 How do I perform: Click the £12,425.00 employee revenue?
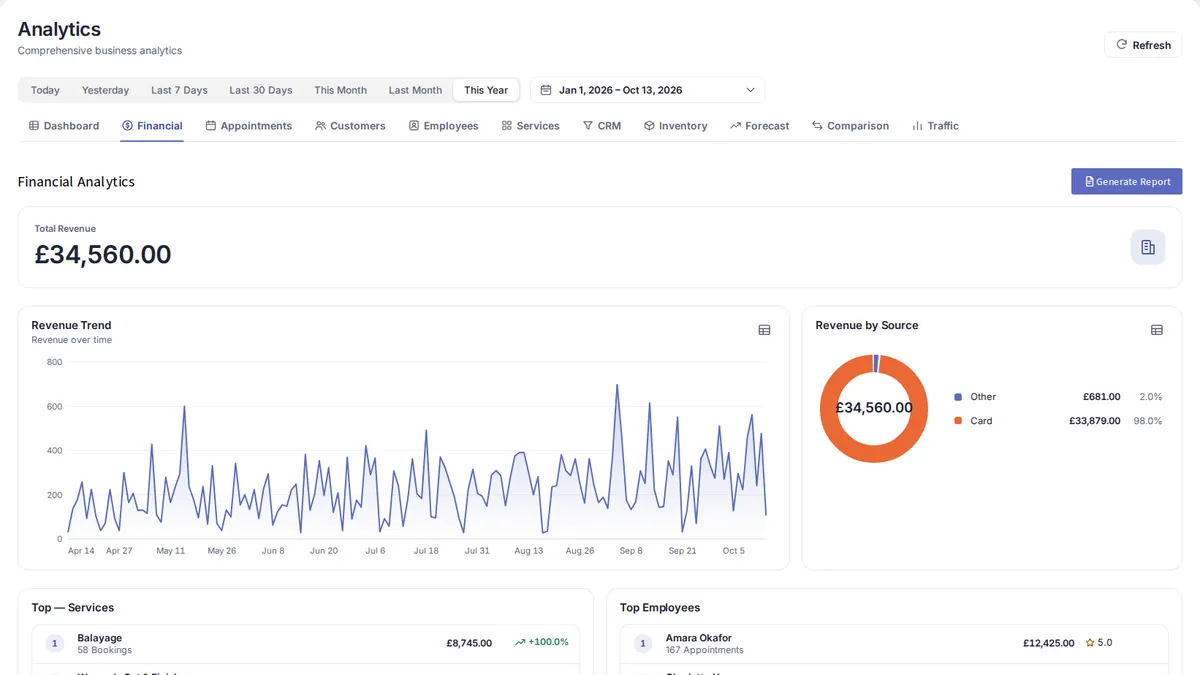click(1048, 643)
